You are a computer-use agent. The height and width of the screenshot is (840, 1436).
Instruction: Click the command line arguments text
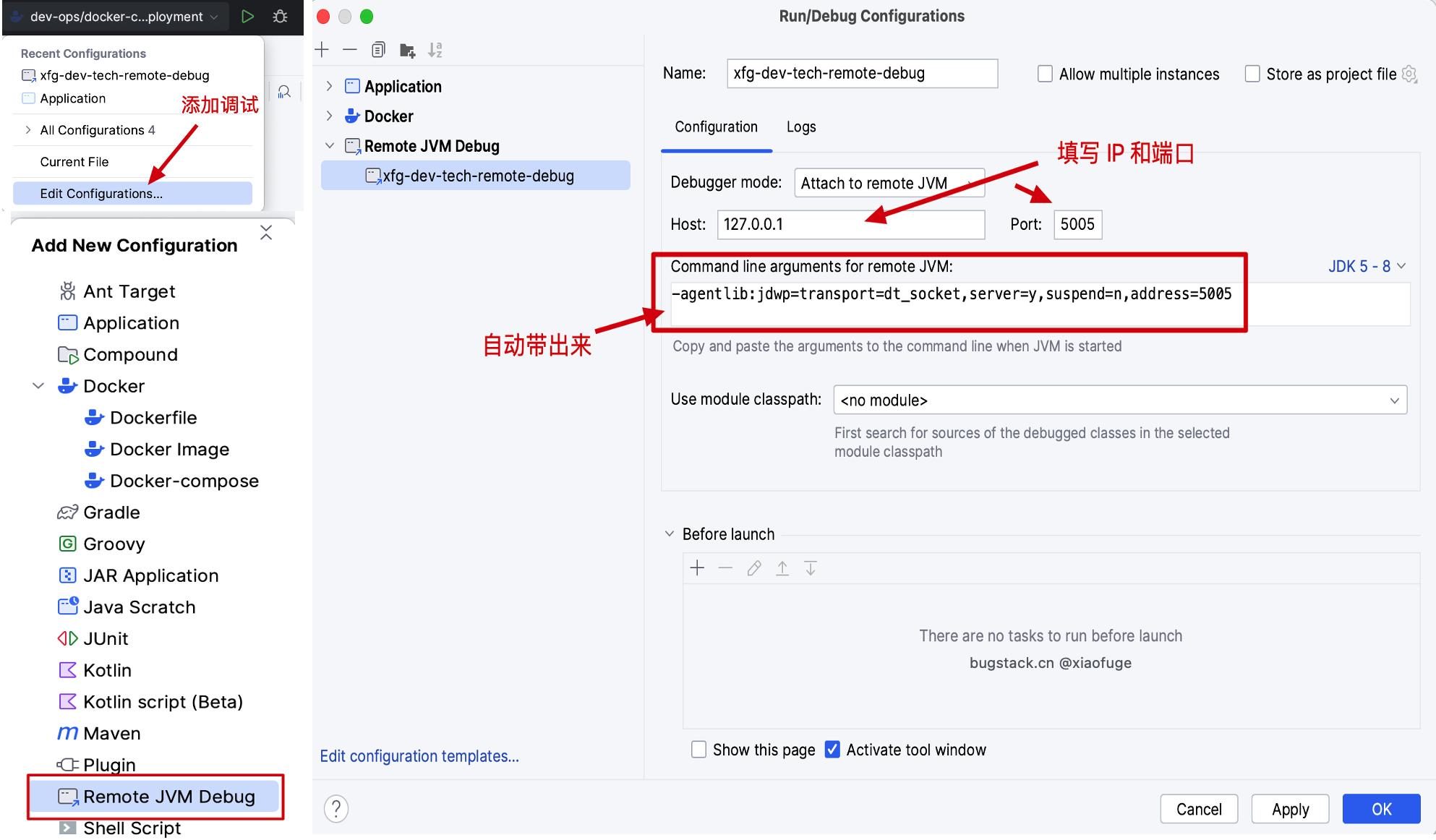[x=952, y=293]
